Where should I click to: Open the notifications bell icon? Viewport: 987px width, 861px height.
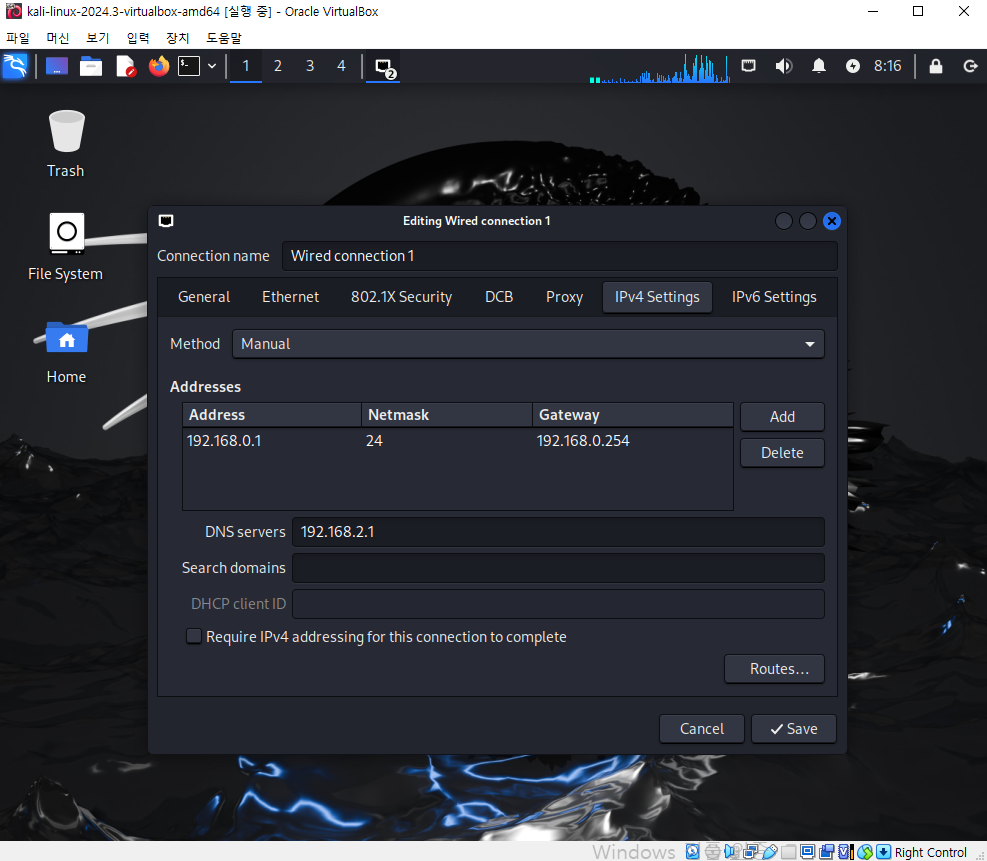[818, 65]
